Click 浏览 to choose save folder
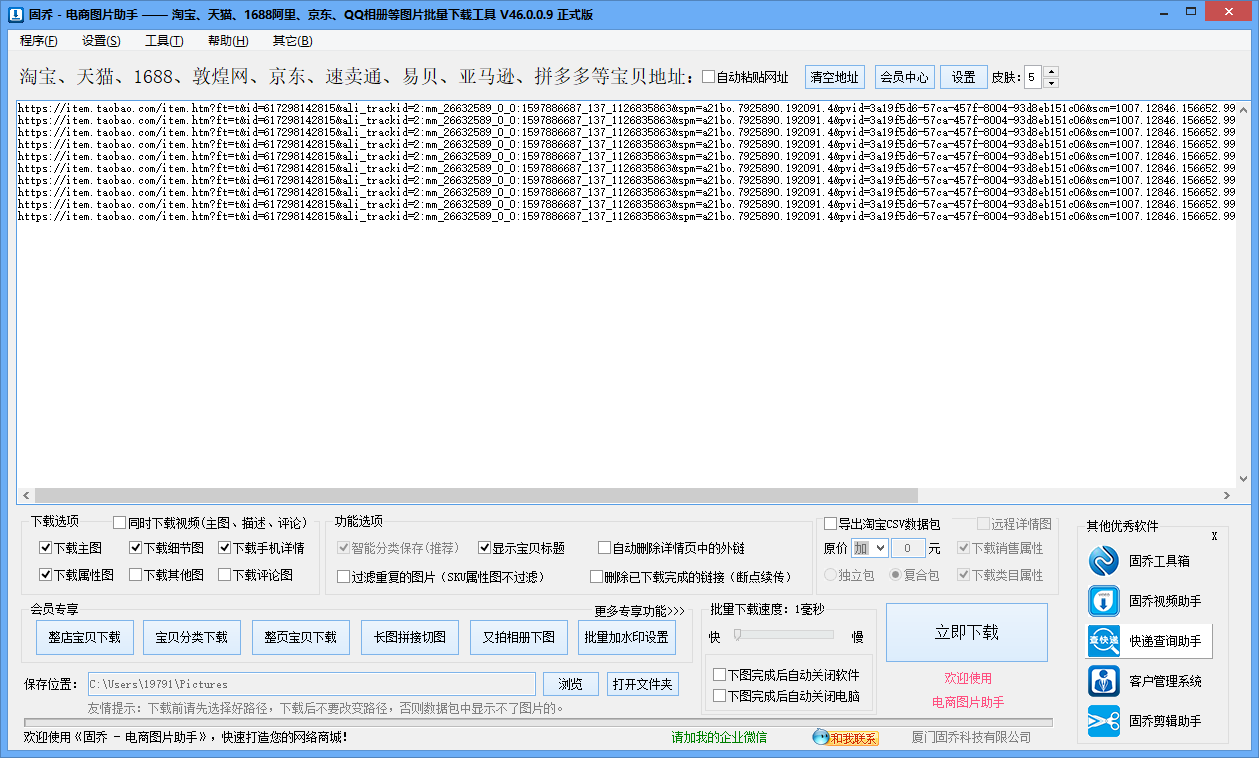Image resolution: width=1259 pixels, height=758 pixels. [570, 684]
